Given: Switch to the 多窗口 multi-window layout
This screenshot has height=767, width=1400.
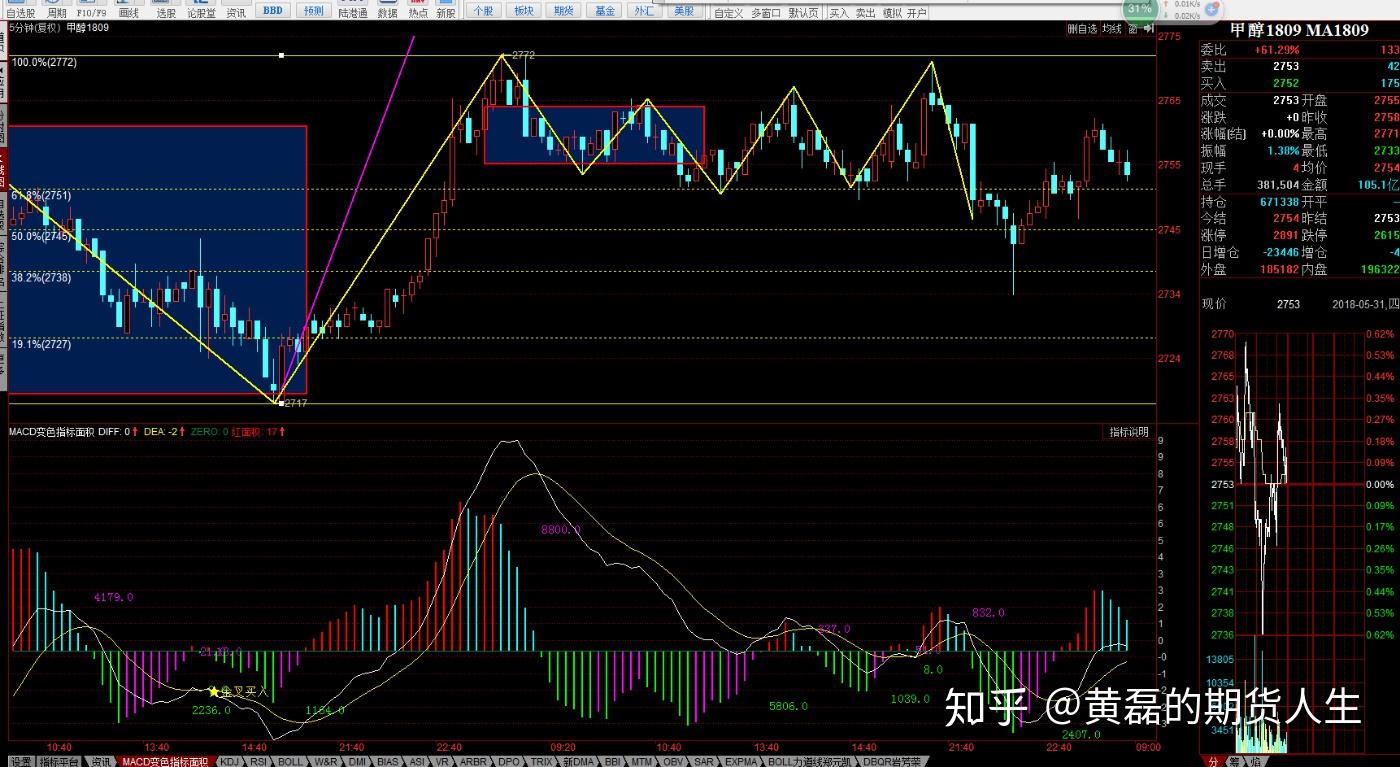Looking at the screenshot, I should pyautogui.click(x=766, y=13).
